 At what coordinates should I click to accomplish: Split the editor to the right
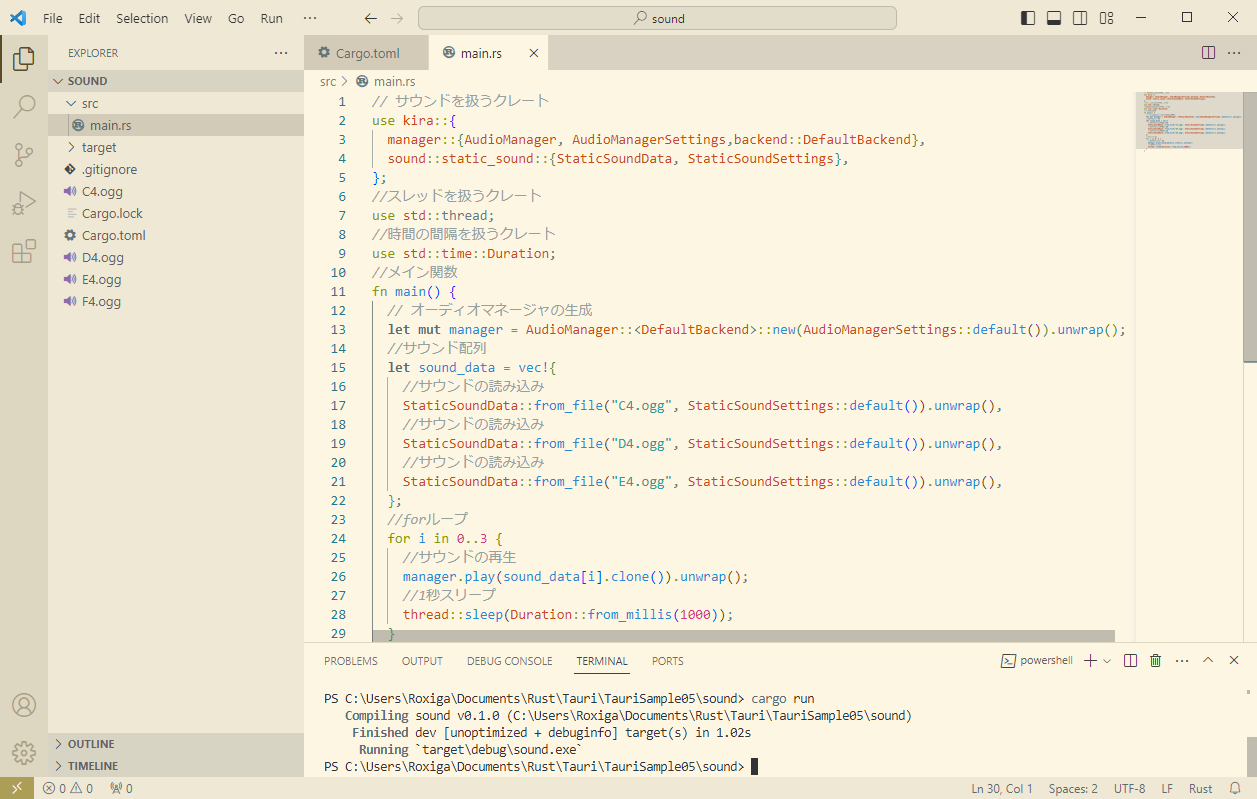(x=1208, y=53)
